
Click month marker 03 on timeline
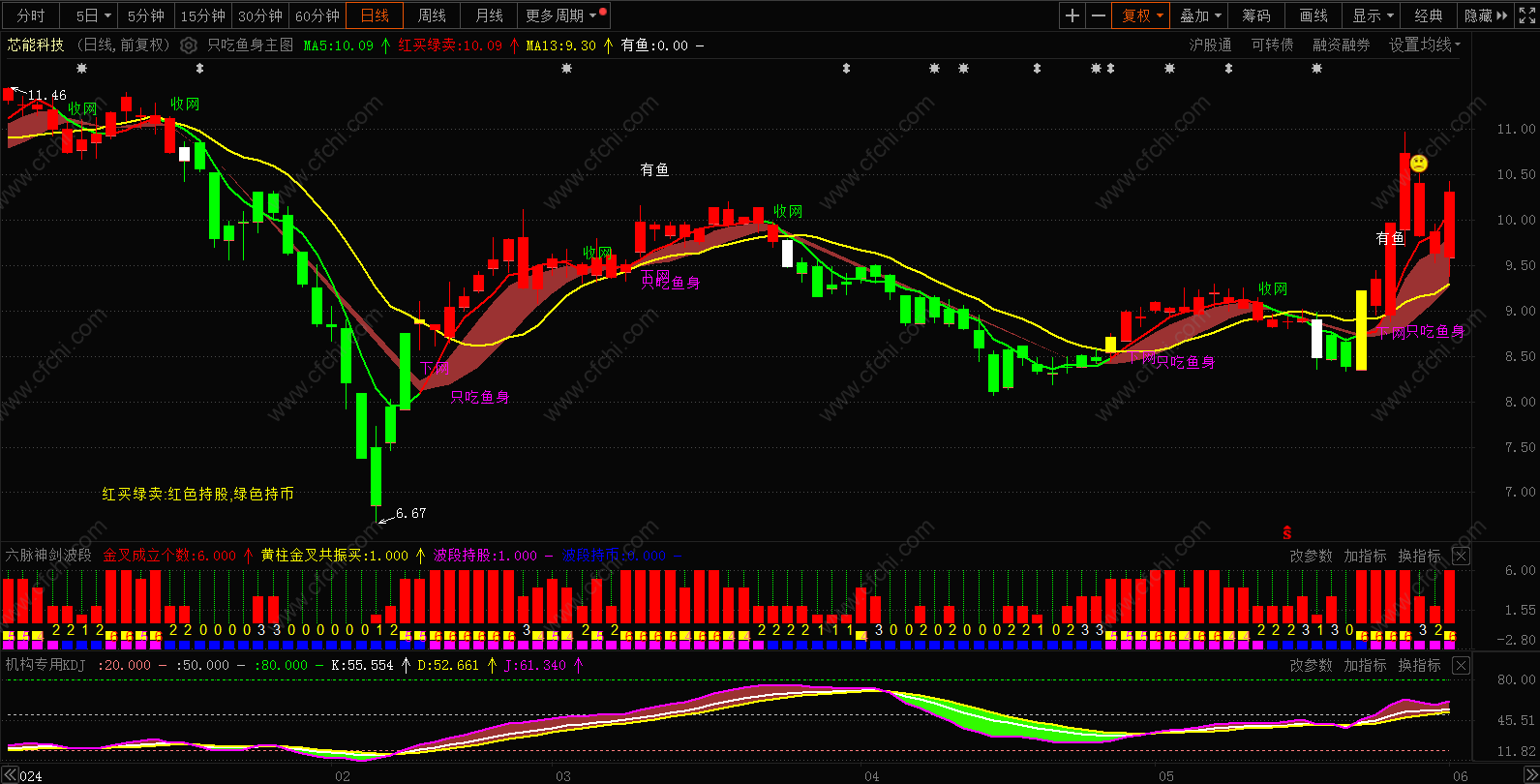click(563, 776)
